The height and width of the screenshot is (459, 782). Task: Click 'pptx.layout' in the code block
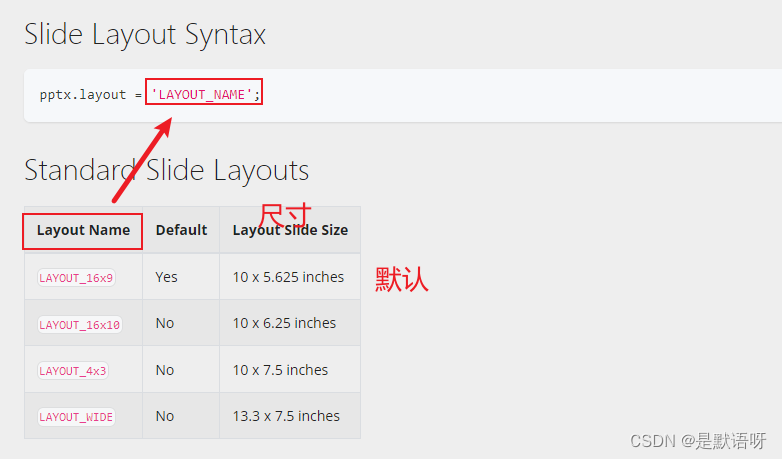point(83,95)
